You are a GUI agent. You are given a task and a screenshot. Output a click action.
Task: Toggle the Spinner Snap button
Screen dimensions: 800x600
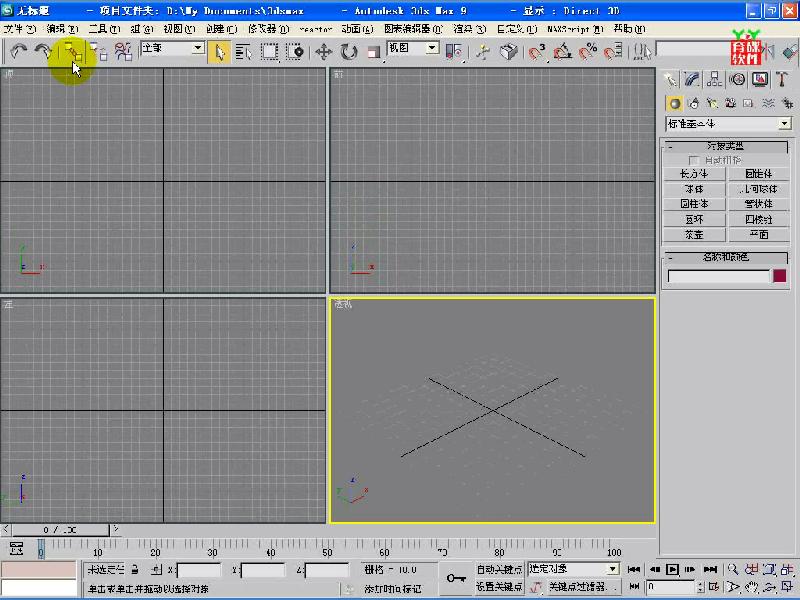tap(613, 52)
